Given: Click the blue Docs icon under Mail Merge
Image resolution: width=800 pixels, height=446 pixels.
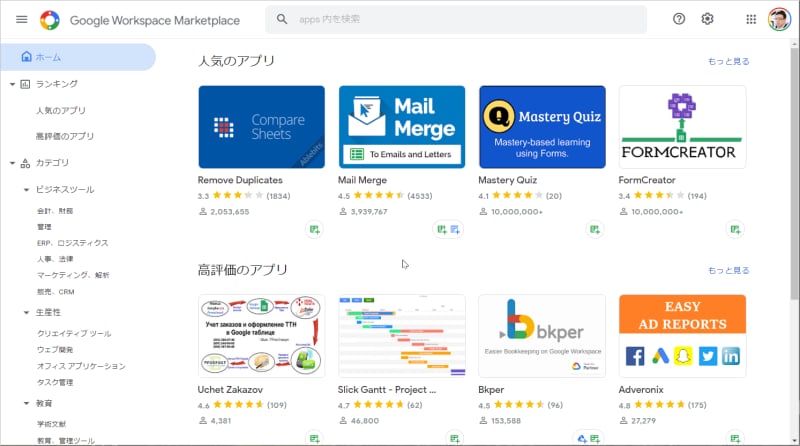Looking at the screenshot, I should click(455, 230).
